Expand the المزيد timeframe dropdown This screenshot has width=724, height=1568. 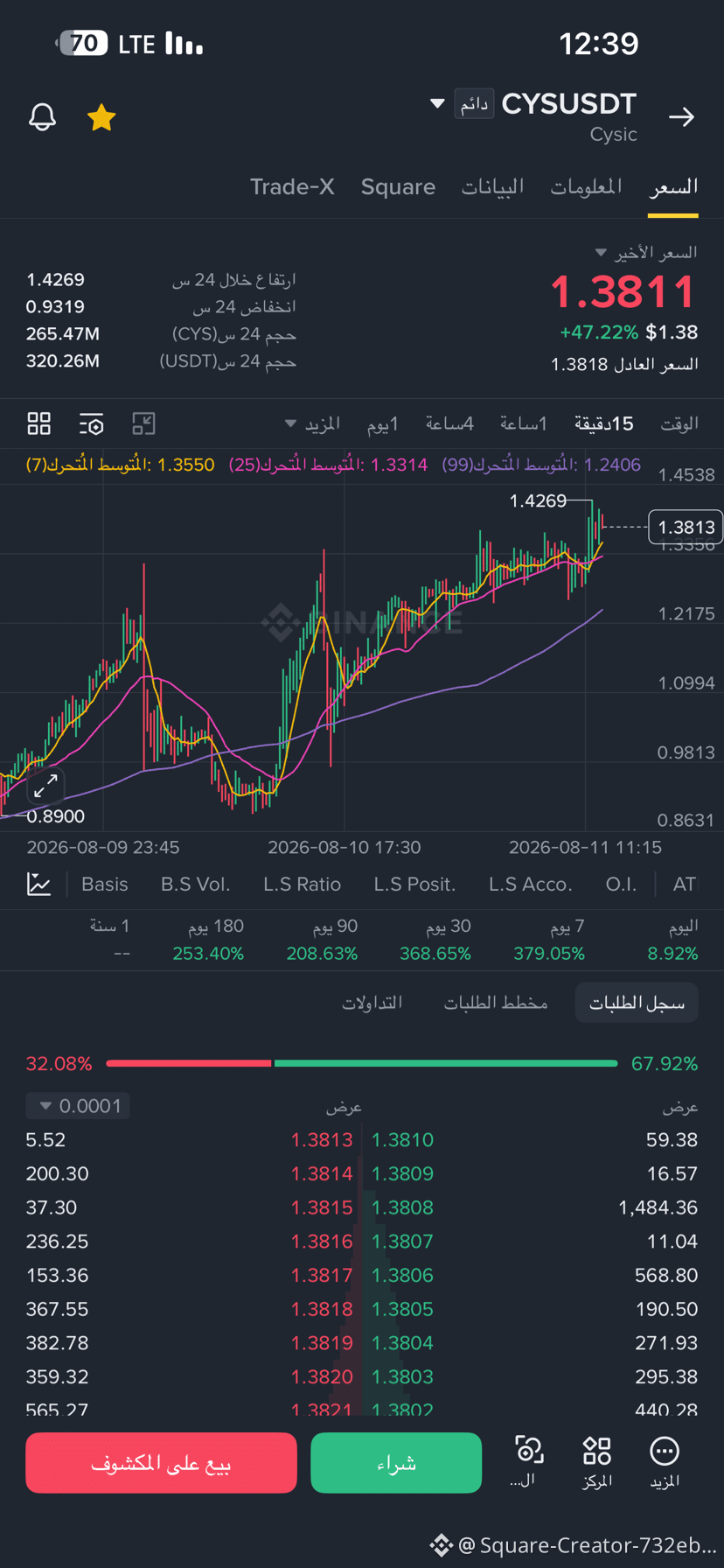coord(313,424)
